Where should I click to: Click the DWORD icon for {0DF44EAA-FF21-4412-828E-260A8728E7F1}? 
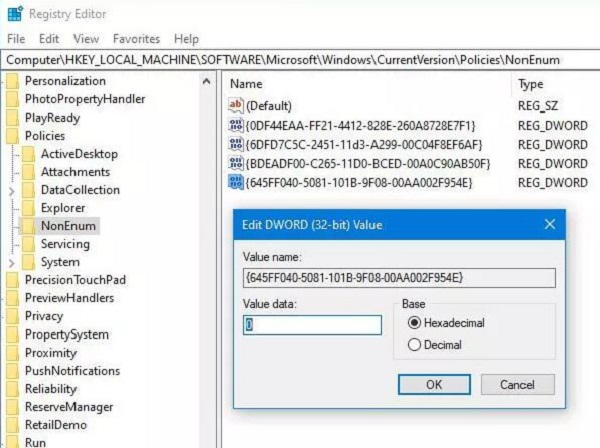coord(236,125)
